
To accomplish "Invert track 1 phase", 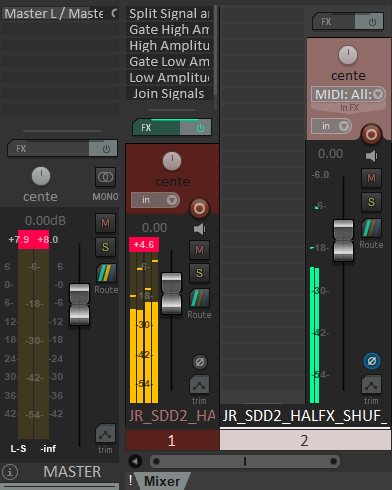I will pos(200,362).
